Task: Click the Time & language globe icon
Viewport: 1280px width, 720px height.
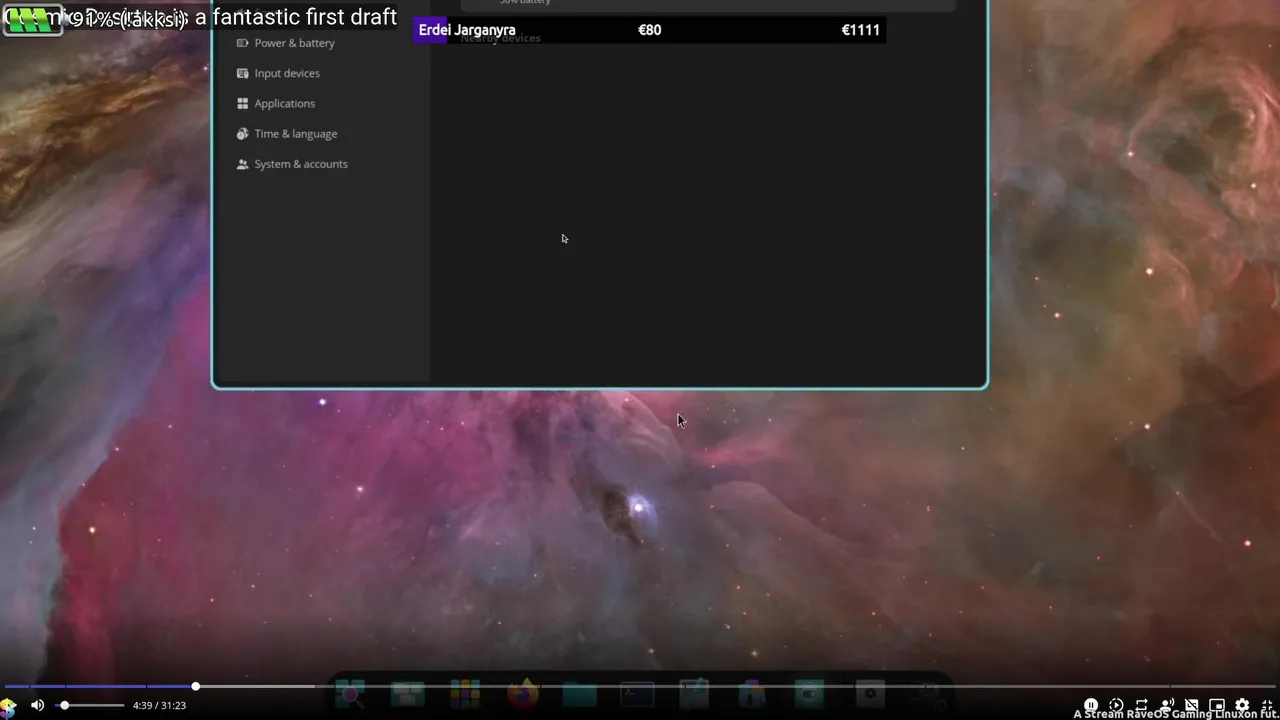Action: [x=242, y=133]
